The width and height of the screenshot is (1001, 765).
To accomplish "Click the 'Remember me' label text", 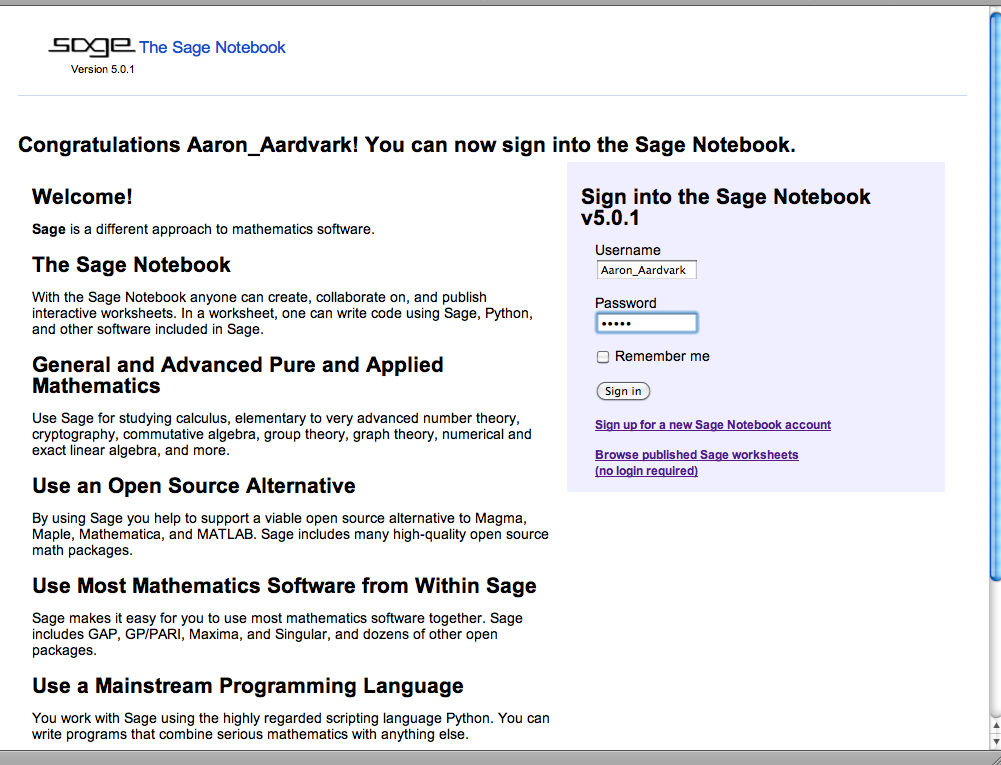I will (x=662, y=357).
